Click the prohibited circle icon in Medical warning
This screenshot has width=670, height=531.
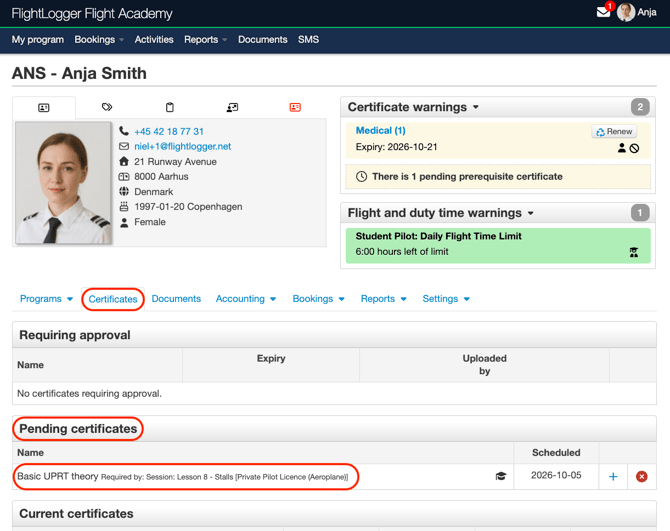click(635, 148)
